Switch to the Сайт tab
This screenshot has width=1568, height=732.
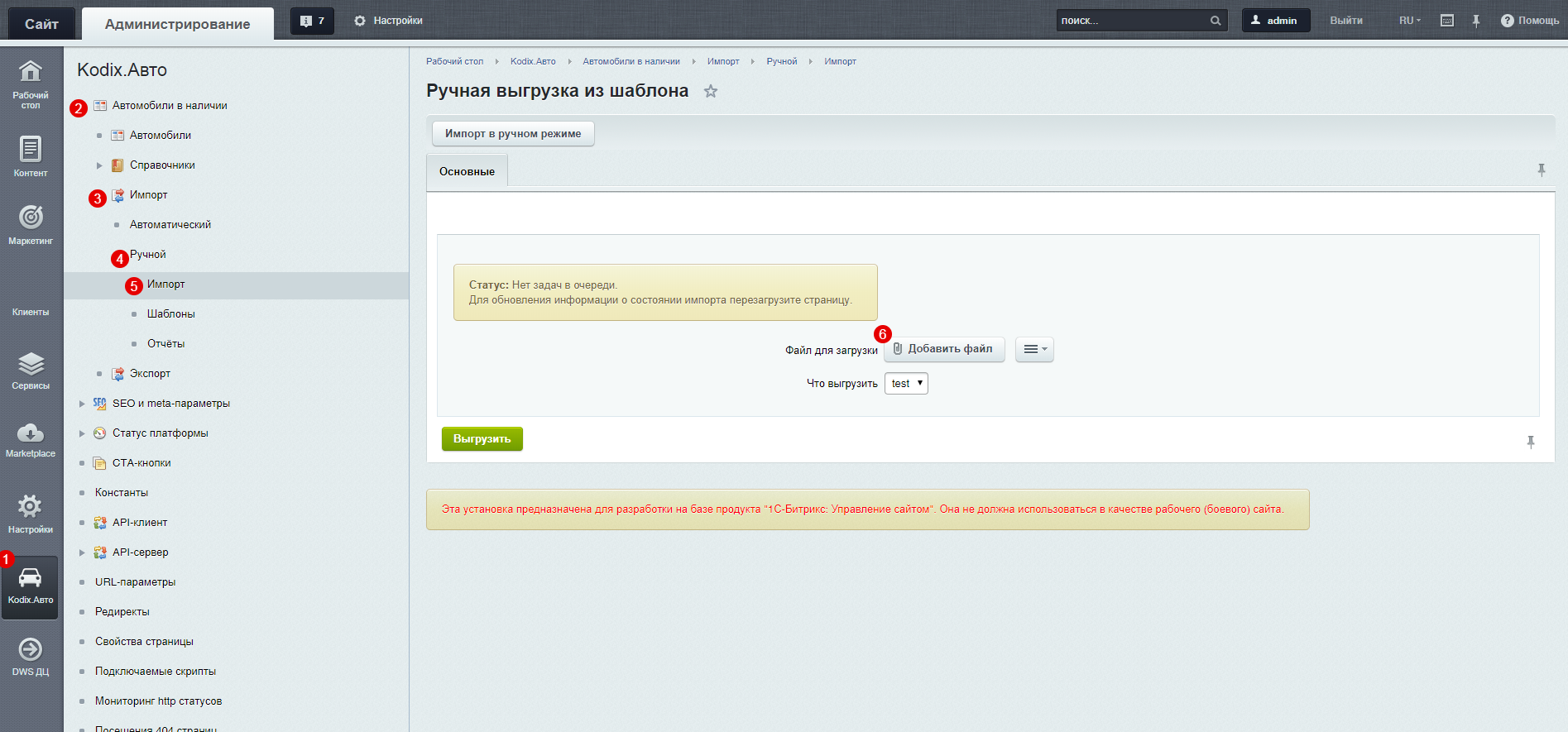41,24
